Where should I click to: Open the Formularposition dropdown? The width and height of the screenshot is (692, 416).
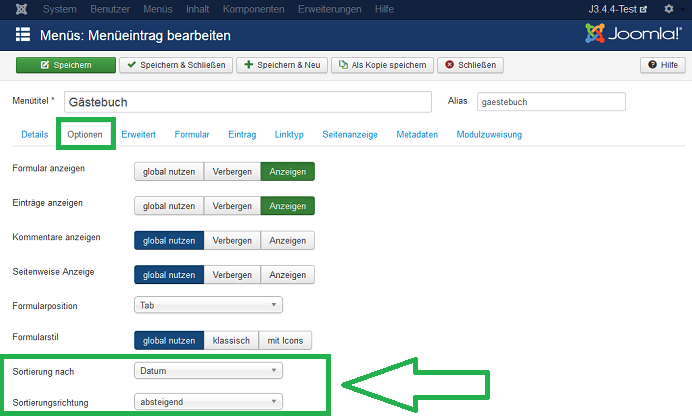[208, 305]
